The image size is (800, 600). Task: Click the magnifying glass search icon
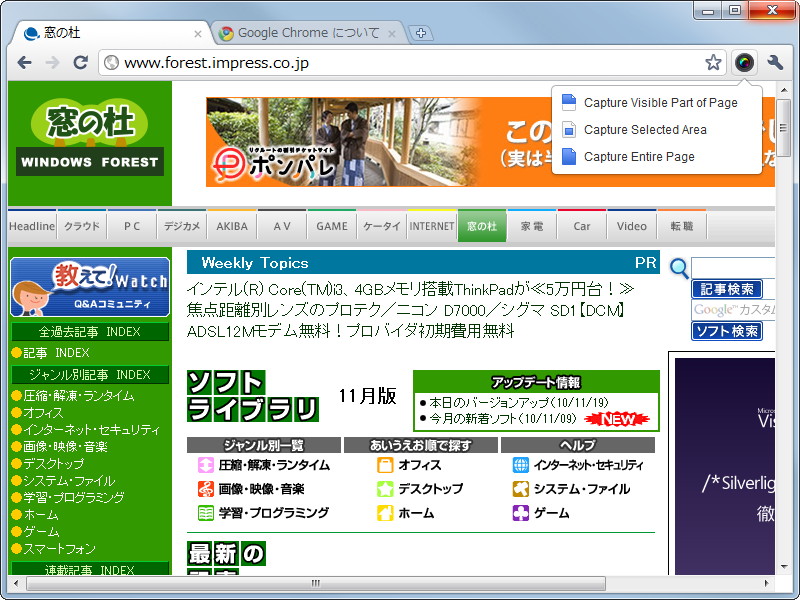pos(679,268)
